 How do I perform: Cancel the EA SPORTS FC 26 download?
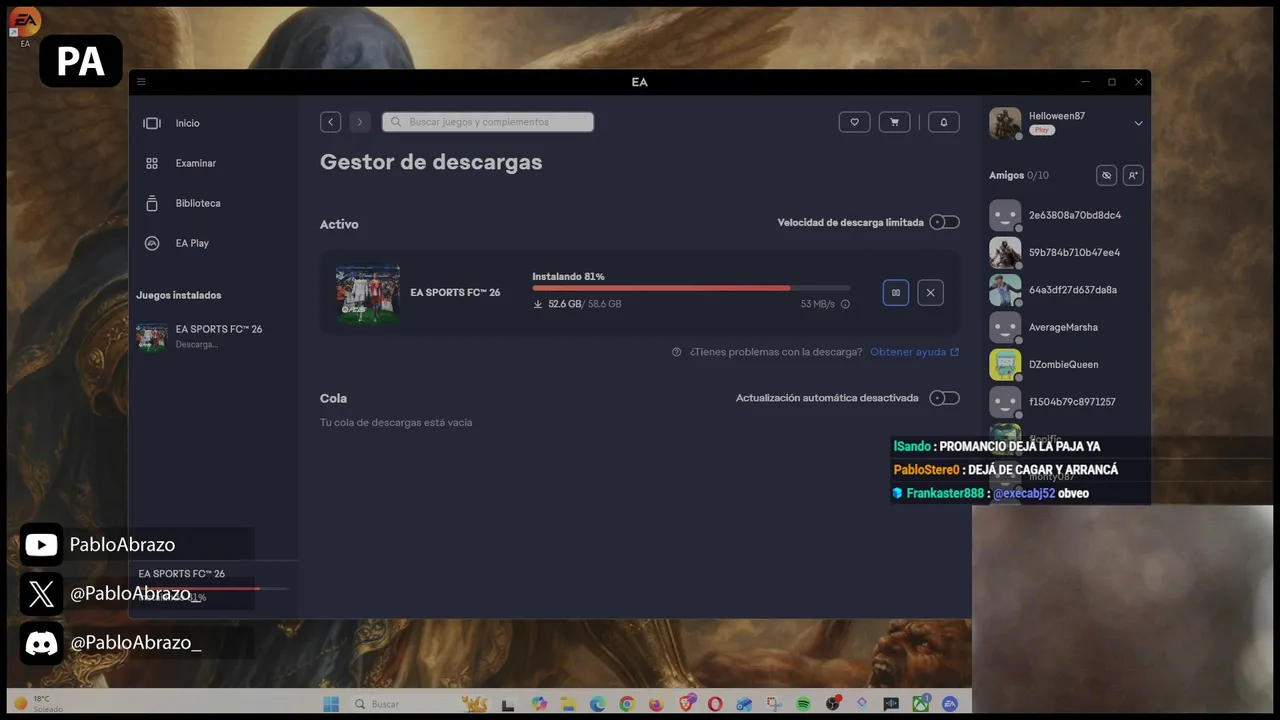(x=930, y=292)
